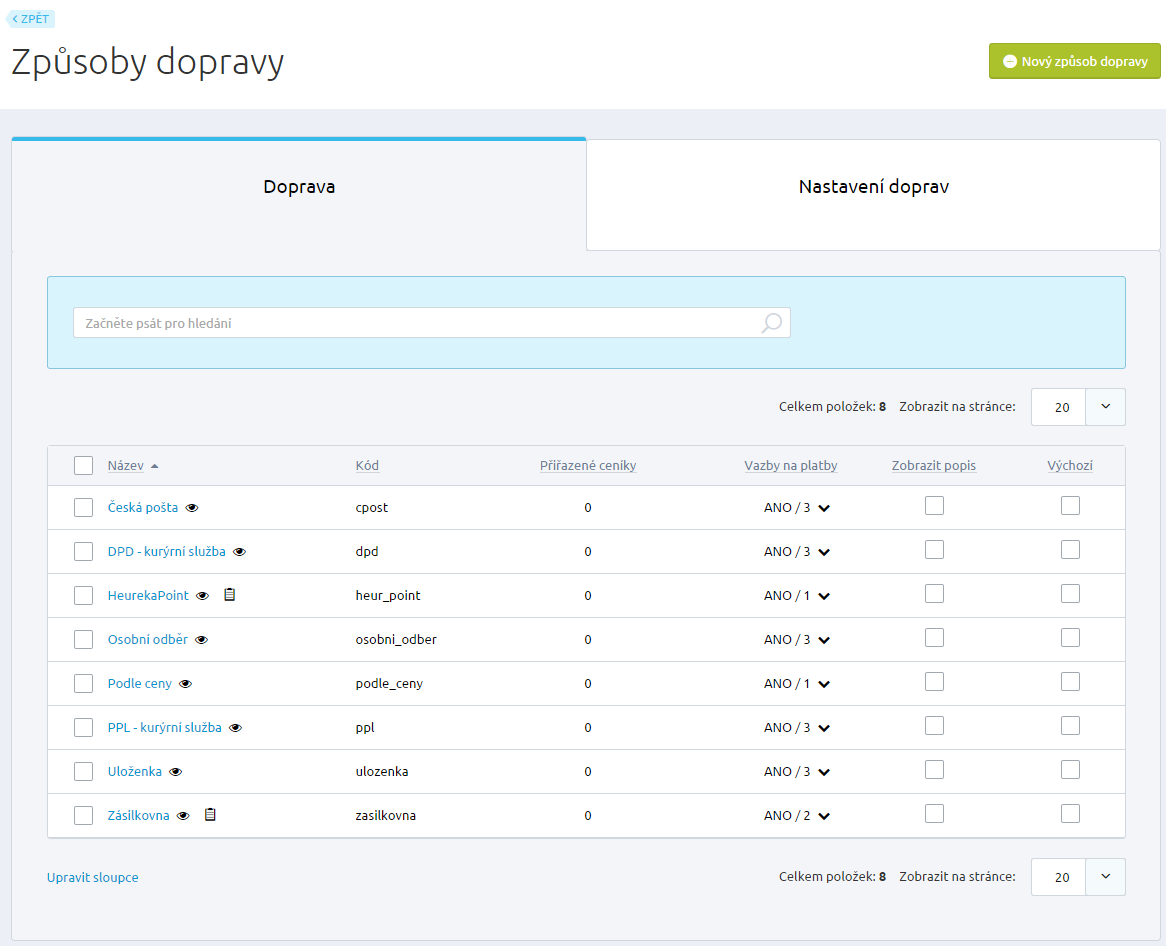Expand ANO / 3 payments for Uloženka
The image size is (1166, 946).
coord(824,772)
